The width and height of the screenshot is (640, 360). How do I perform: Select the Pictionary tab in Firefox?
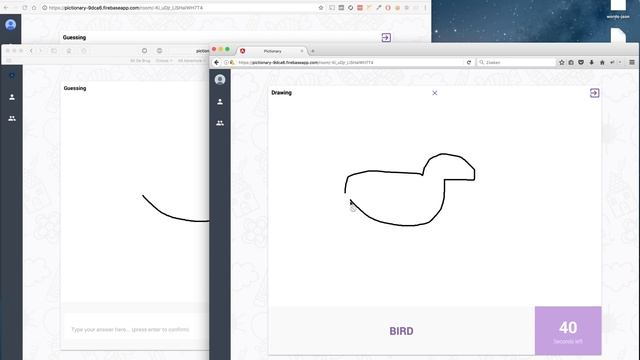point(272,51)
